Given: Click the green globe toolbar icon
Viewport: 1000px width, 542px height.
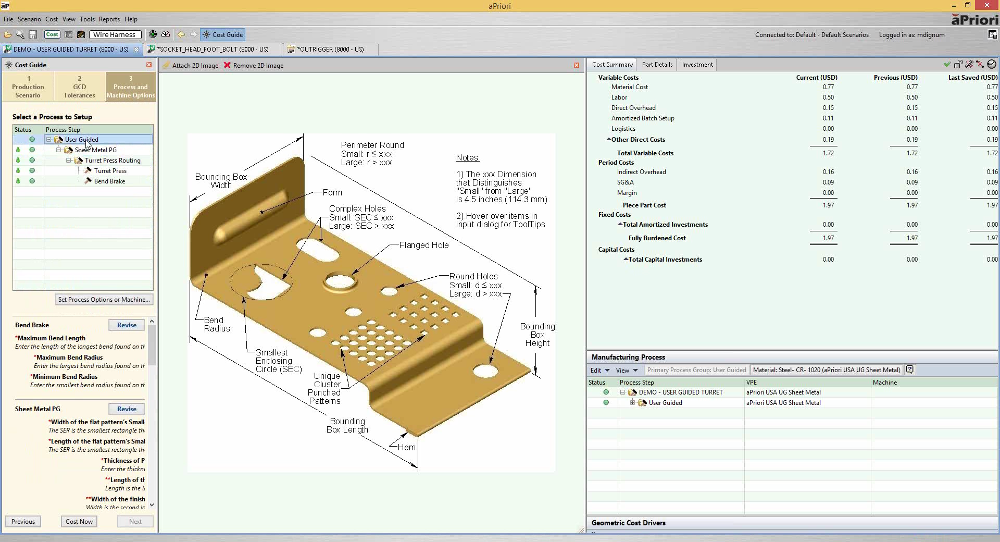Looking at the screenshot, I should tap(153, 34).
